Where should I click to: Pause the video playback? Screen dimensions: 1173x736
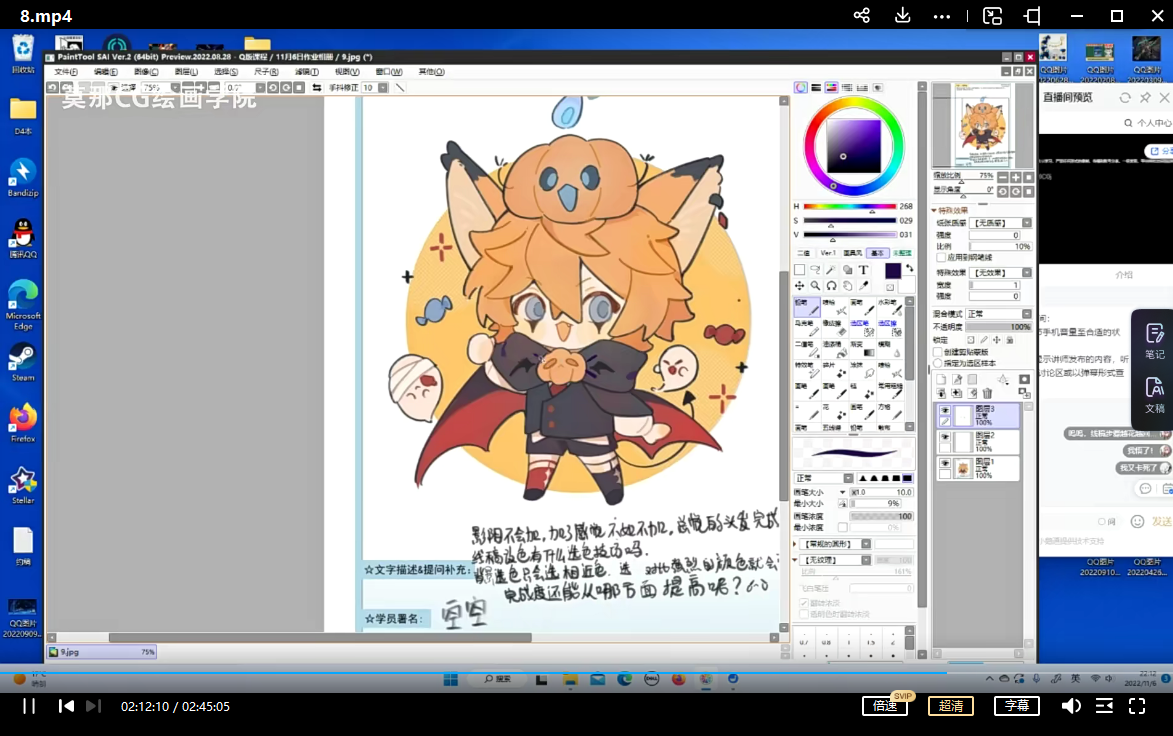(x=29, y=706)
